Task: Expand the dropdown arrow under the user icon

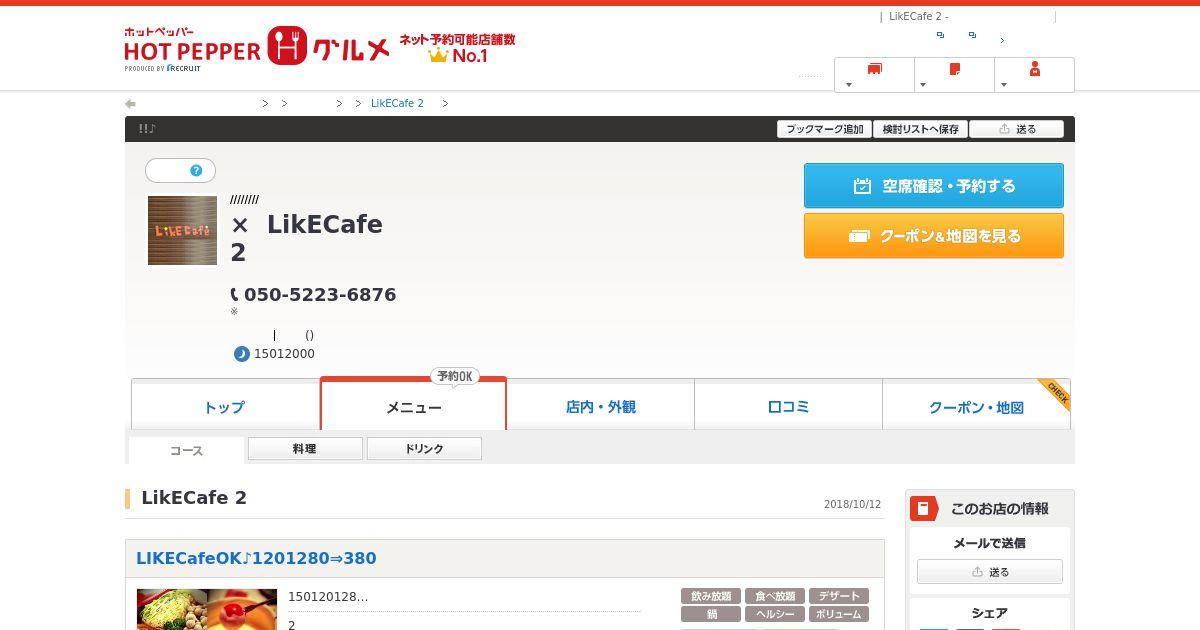Action: pyautogui.click(x=1003, y=85)
